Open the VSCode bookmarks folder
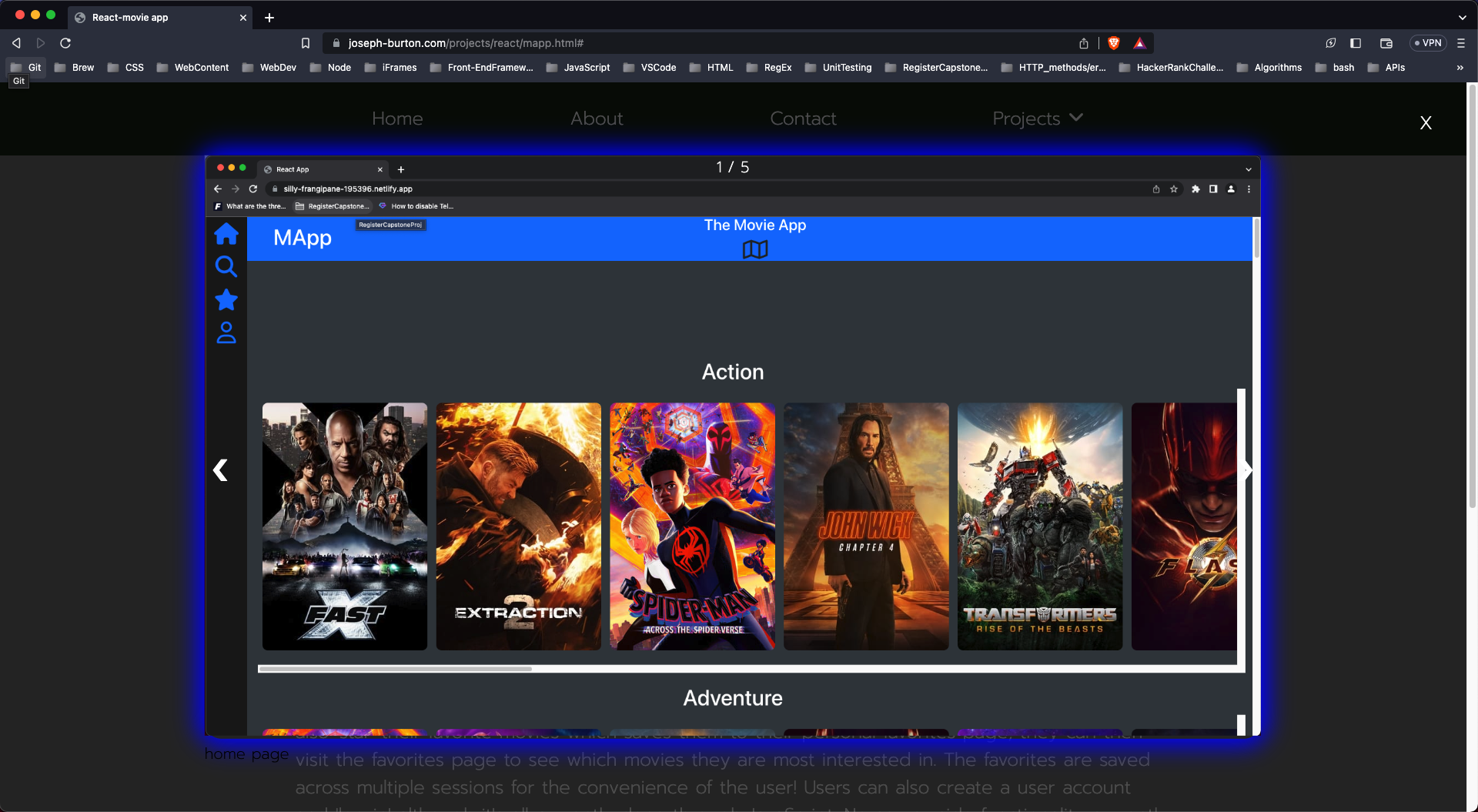The image size is (1478, 812). coord(650,68)
